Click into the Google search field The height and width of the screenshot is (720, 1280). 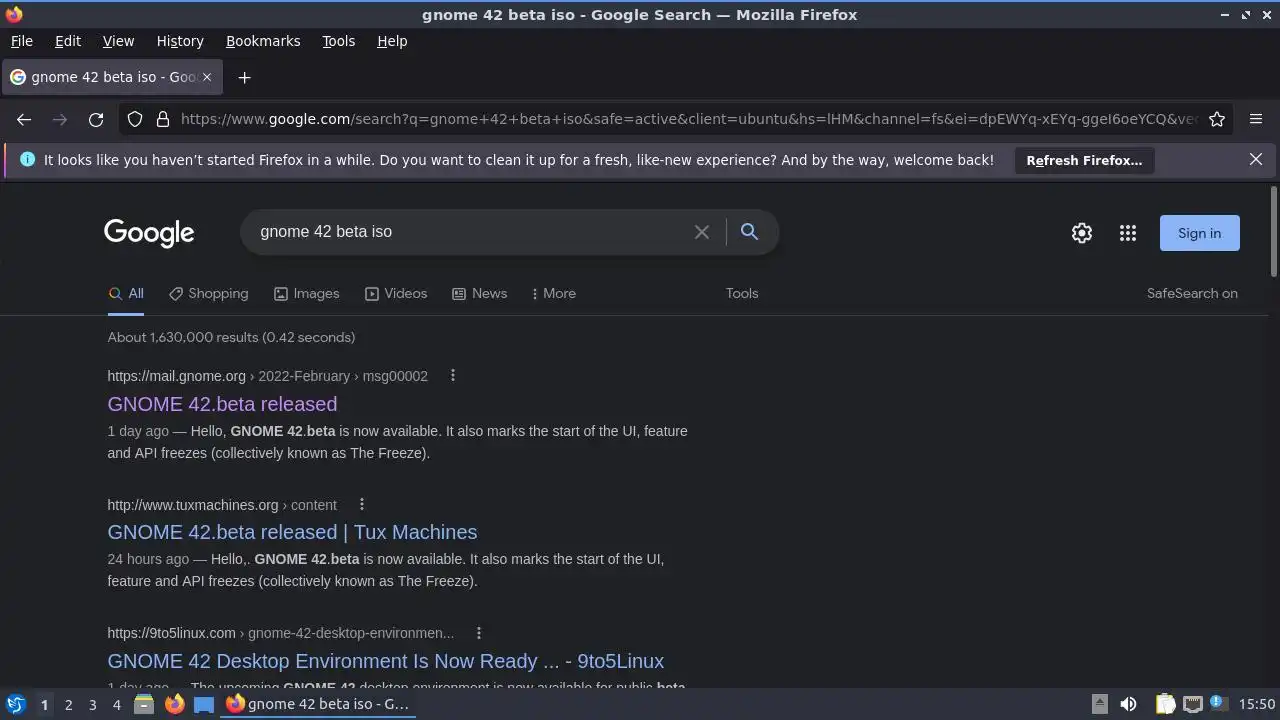coord(470,232)
